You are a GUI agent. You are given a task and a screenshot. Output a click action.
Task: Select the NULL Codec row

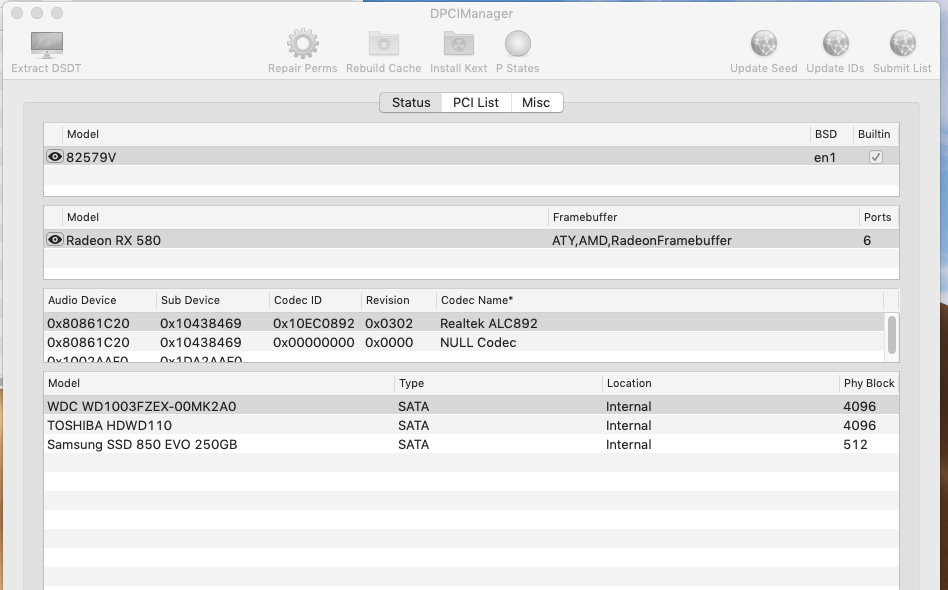(464, 342)
